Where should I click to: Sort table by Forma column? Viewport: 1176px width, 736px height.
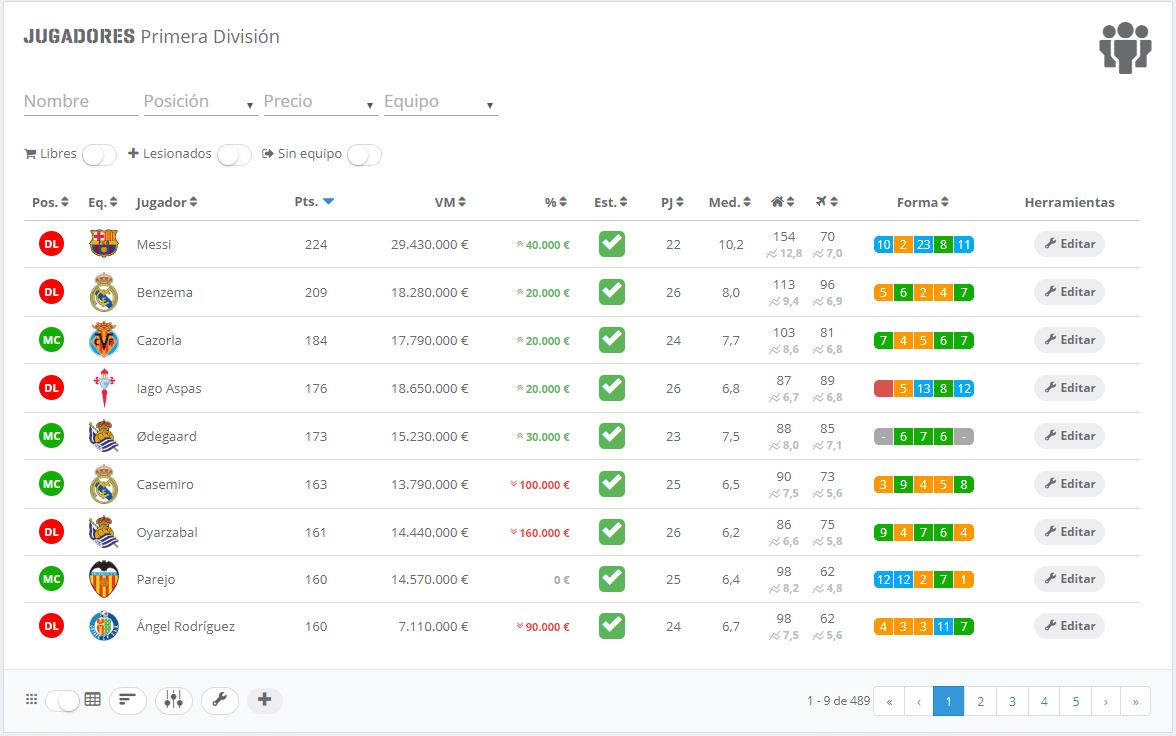pos(922,203)
